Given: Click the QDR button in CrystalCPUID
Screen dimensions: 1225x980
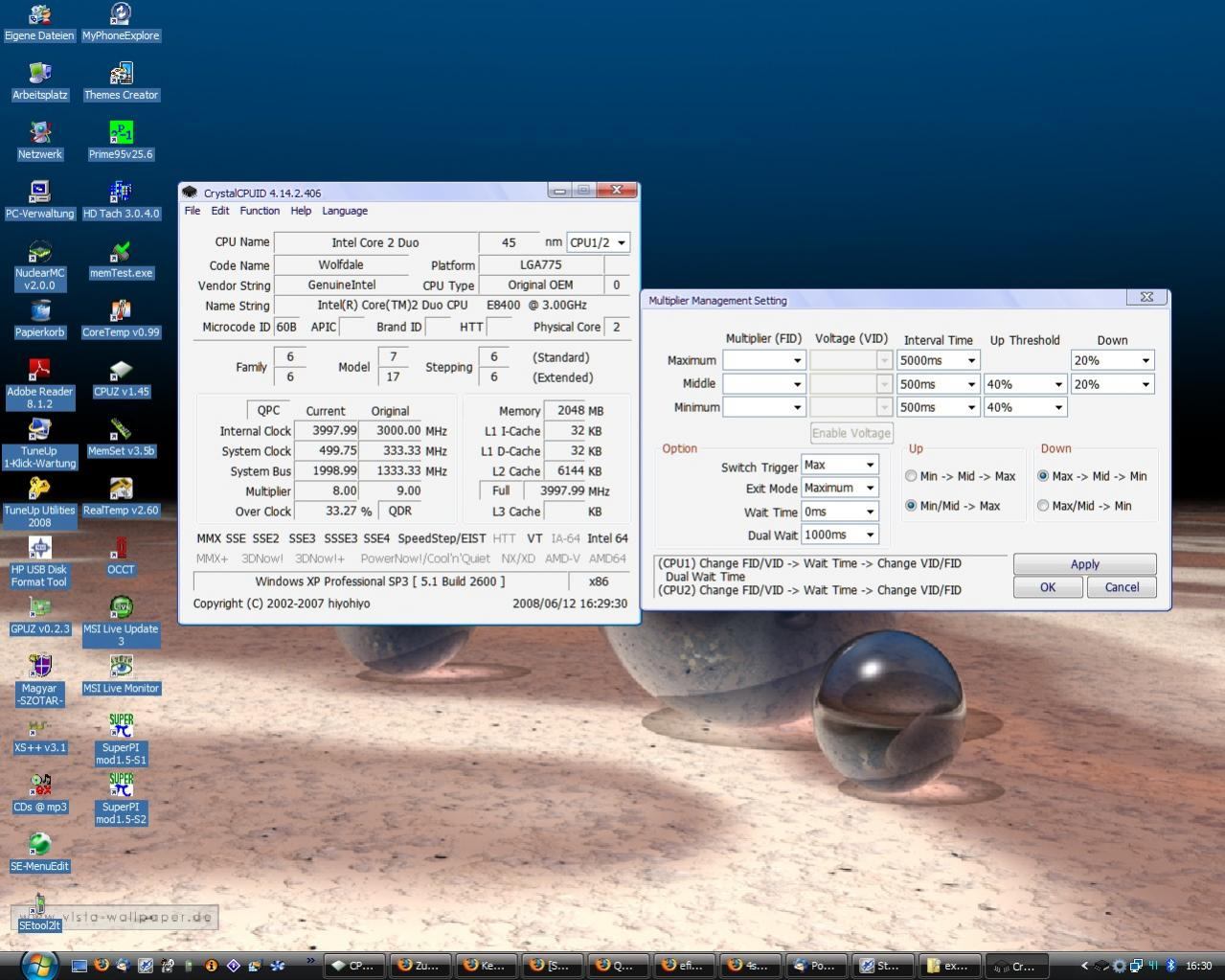Looking at the screenshot, I should click(400, 511).
